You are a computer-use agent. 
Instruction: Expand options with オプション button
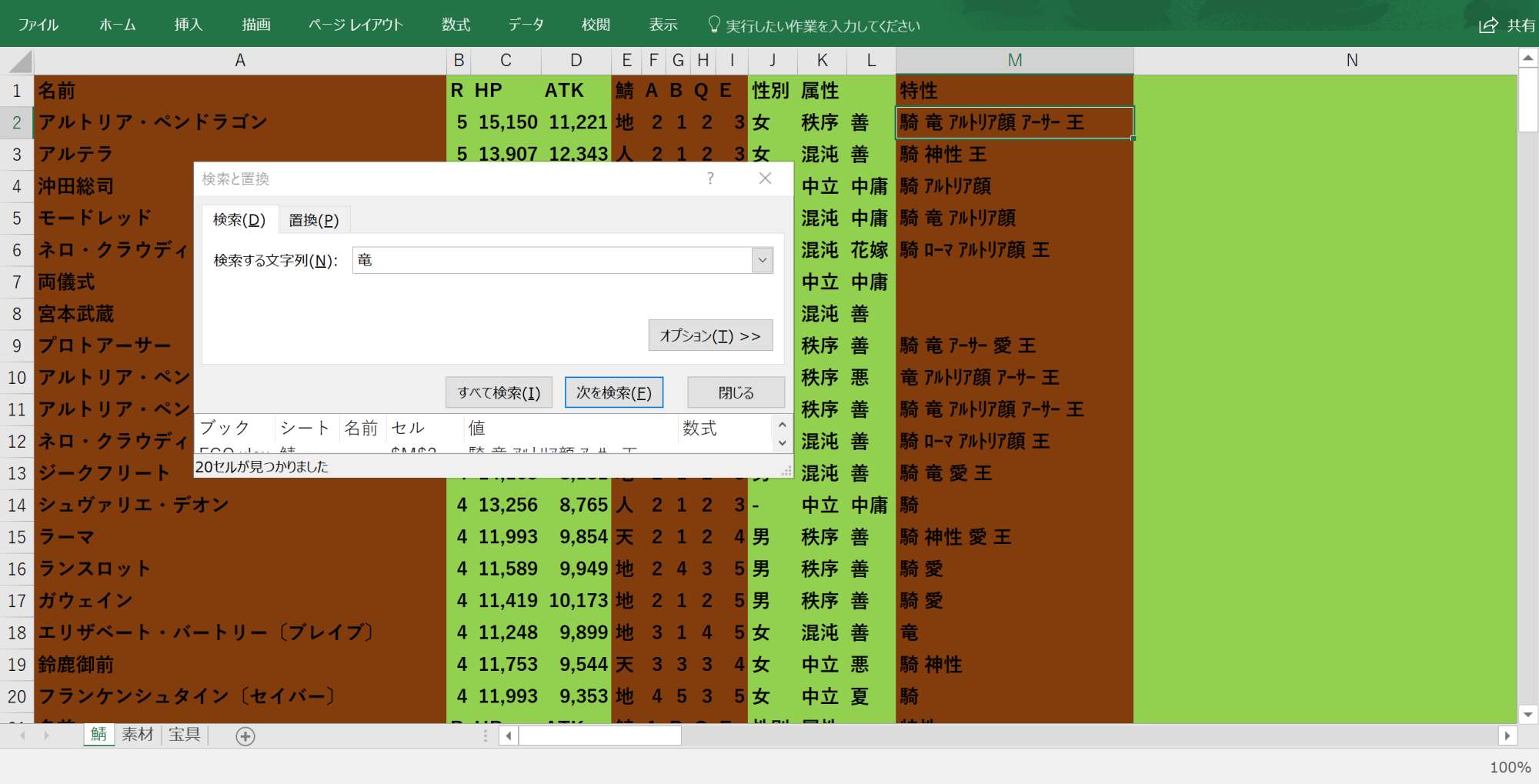click(710, 335)
